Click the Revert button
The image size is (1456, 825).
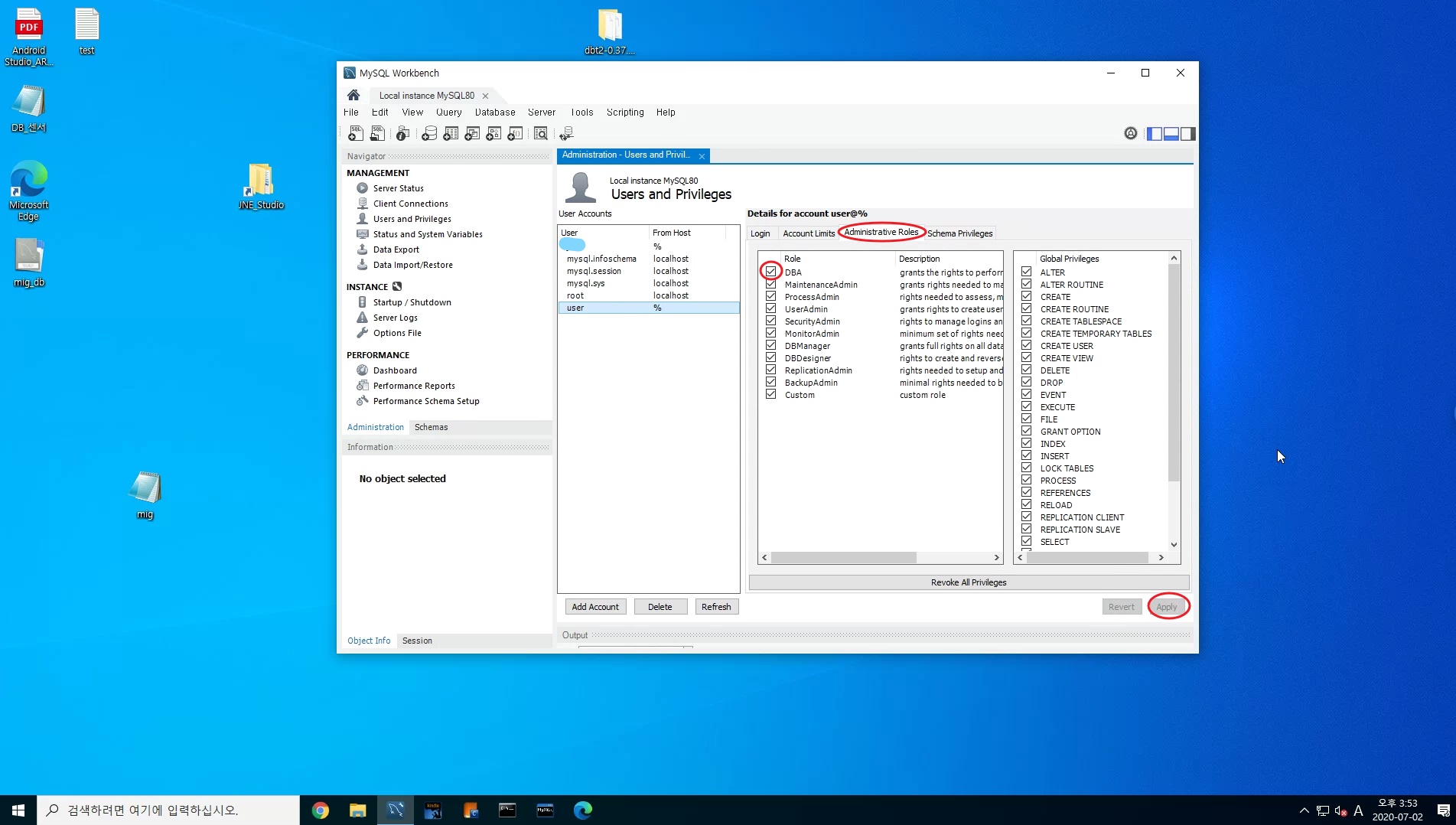click(1121, 607)
